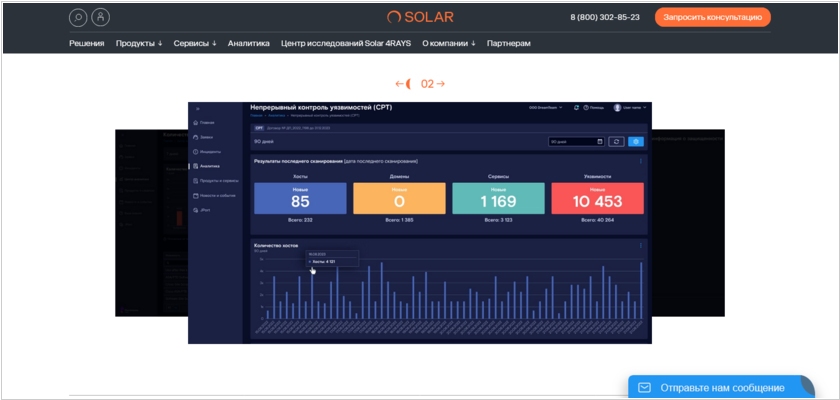Click the envelope icon in chat widget
The height and width of the screenshot is (400, 840).
[644, 387]
